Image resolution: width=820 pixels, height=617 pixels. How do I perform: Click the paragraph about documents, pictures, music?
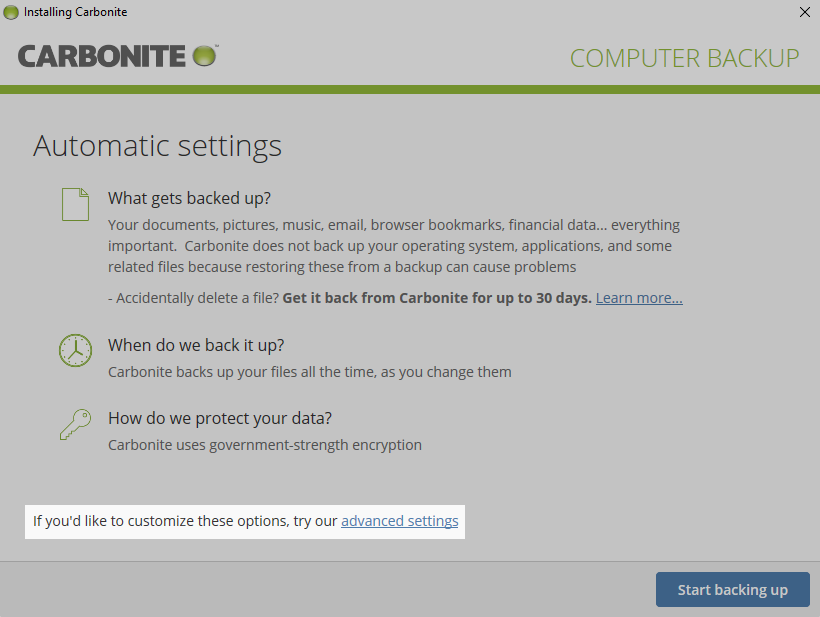[393, 246]
